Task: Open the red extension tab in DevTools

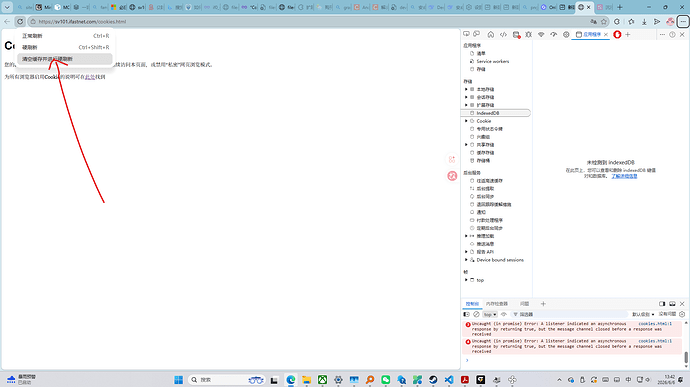Action: tap(617, 34)
